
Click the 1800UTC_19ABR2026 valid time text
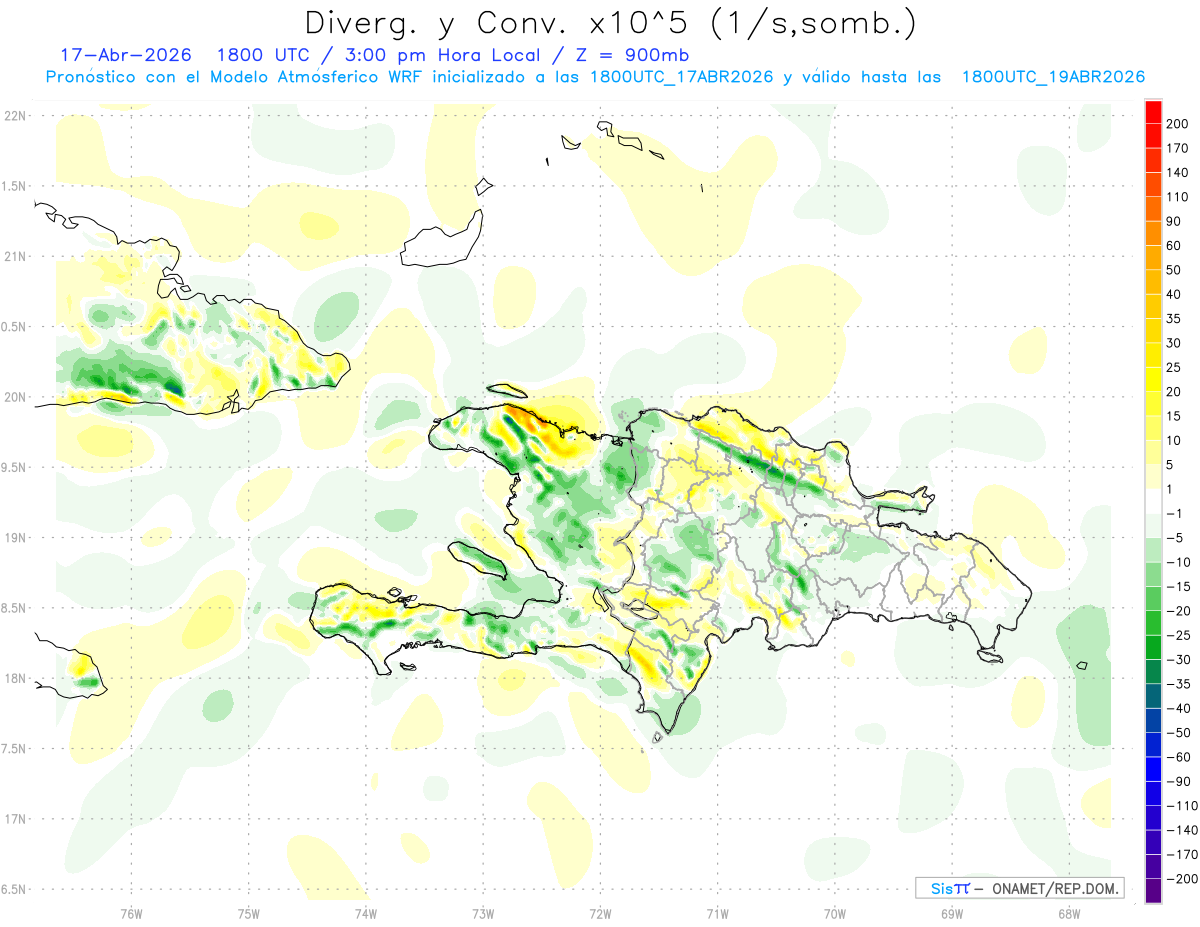pos(1053,77)
